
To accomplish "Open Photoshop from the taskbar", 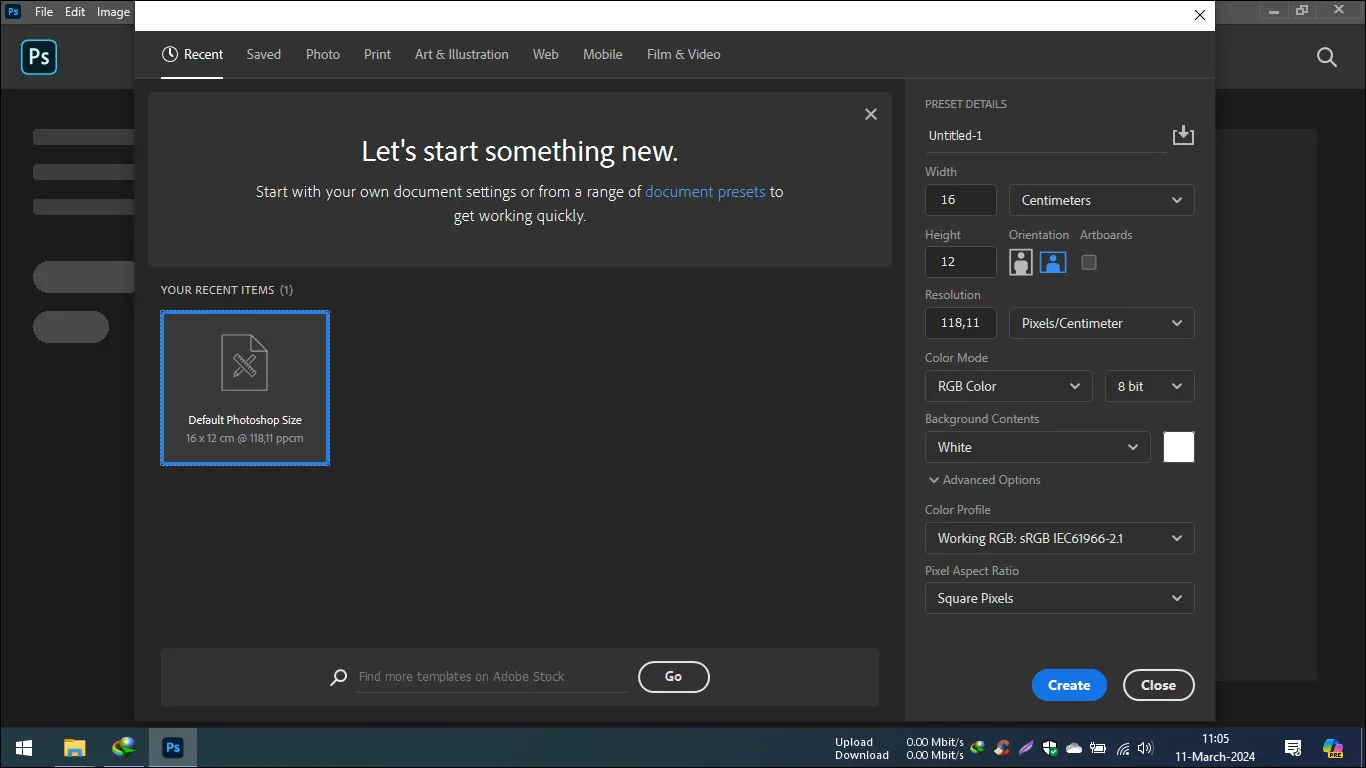I will (x=172, y=747).
